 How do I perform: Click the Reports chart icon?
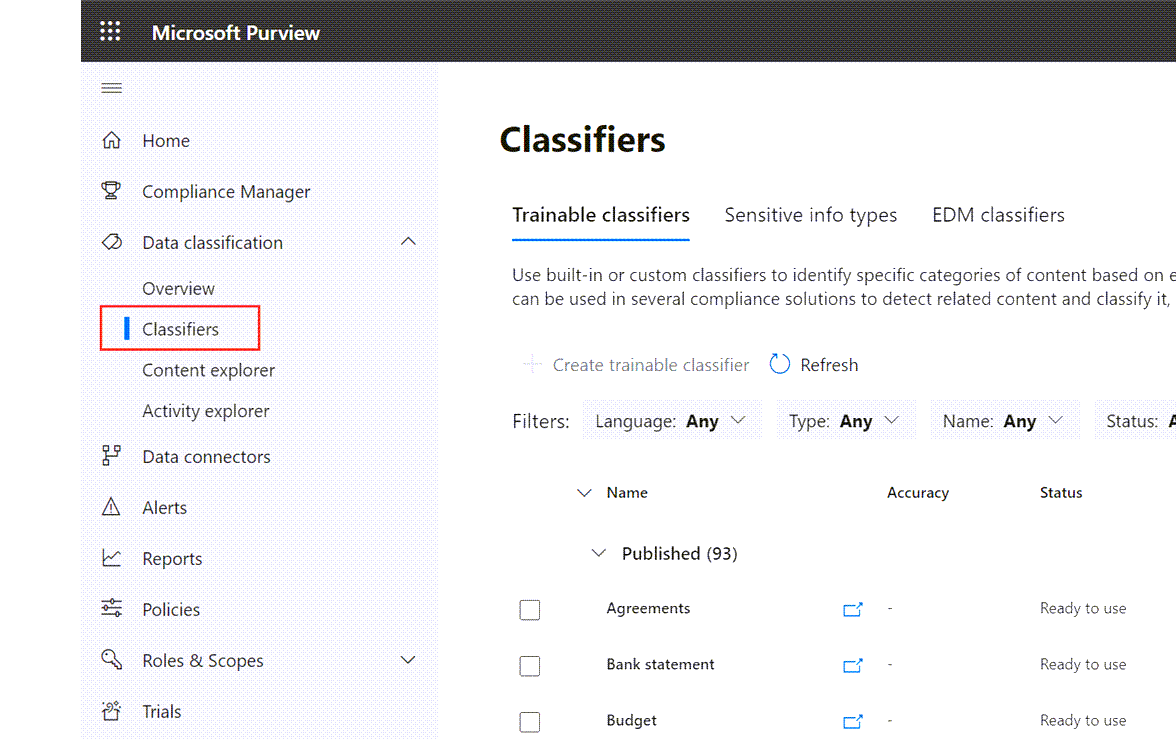(112, 559)
